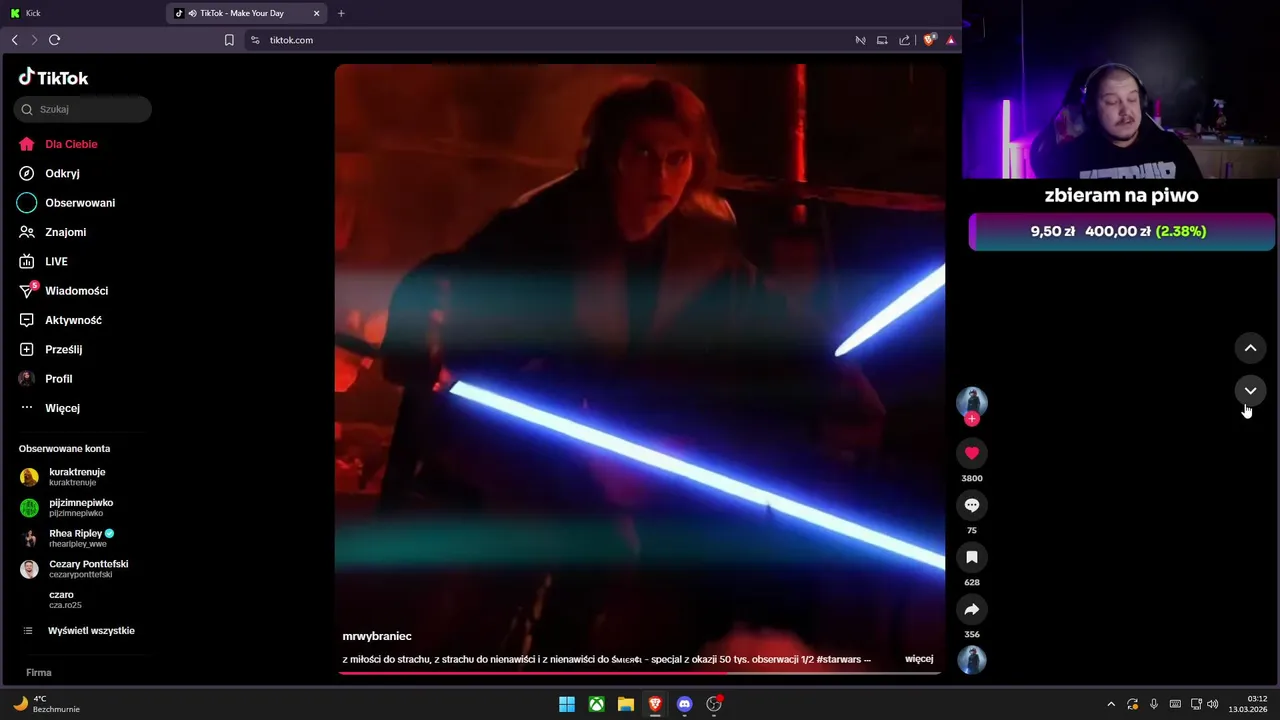
Task: Click mrwybraniec username
Action: tap(377, 636)
